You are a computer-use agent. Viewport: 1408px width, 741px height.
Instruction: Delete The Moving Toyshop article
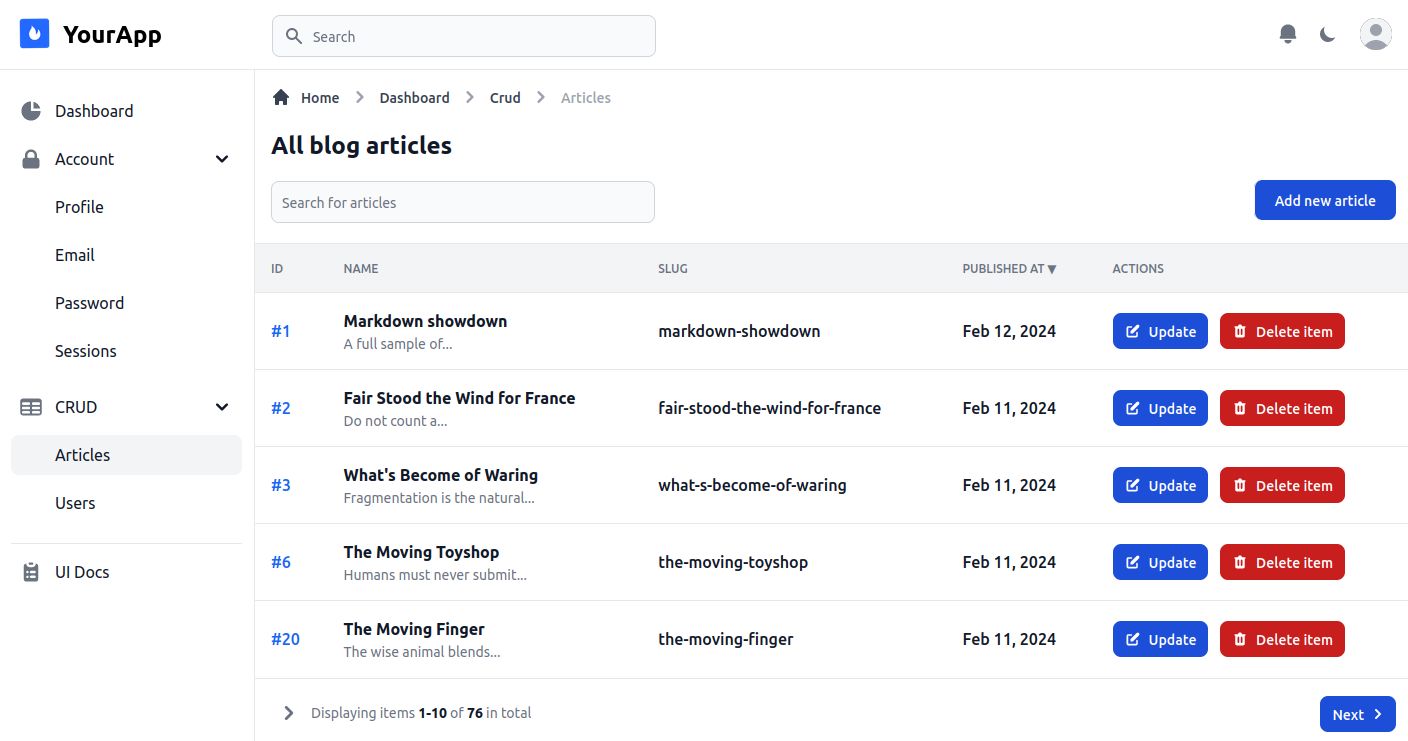pos(1282,562)
